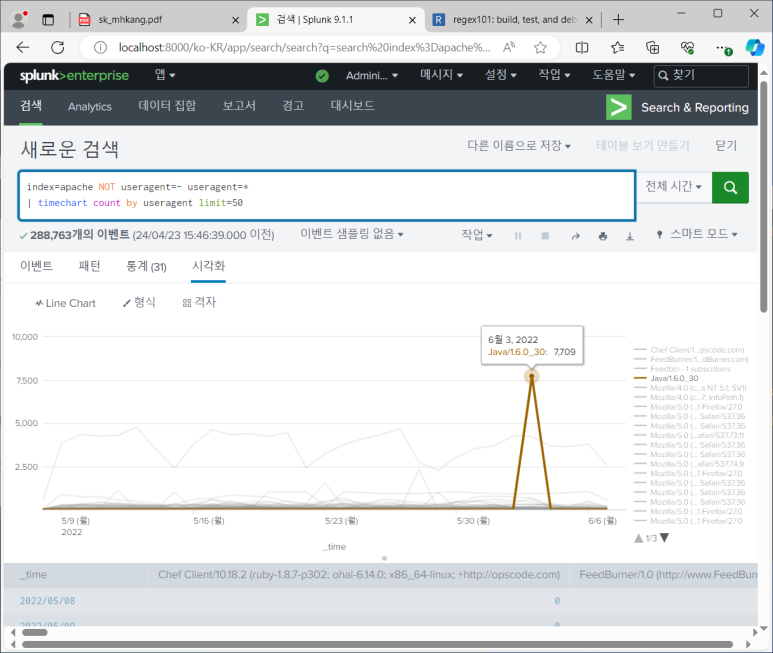Open the 설정 dropdown

(500, 75)
